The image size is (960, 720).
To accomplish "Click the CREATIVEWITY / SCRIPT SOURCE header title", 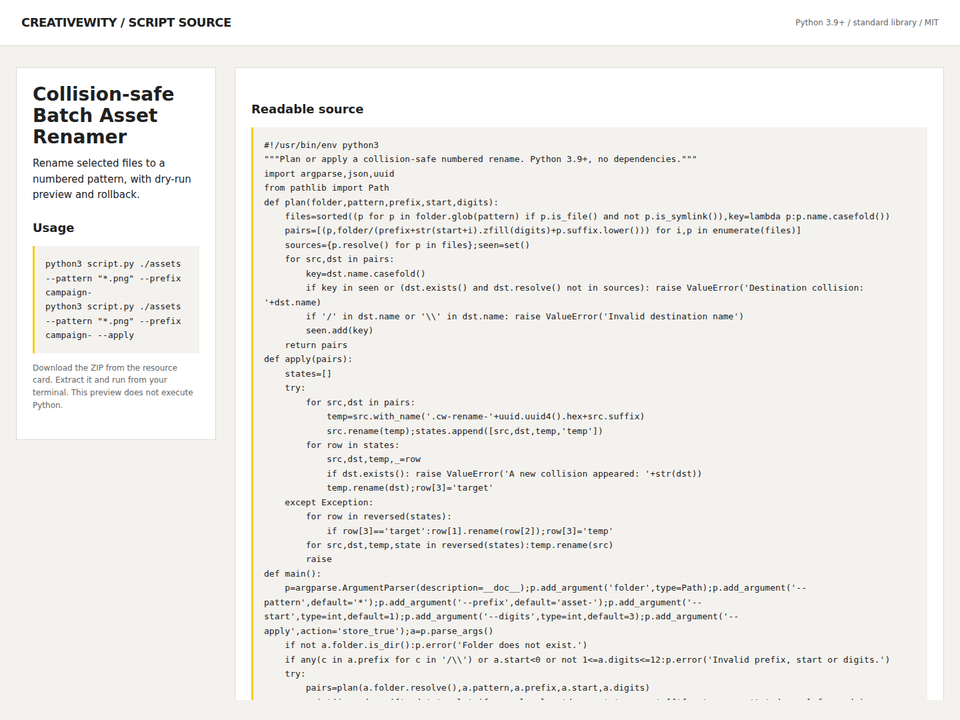I will pyautogui.click(x=126, y=23).
